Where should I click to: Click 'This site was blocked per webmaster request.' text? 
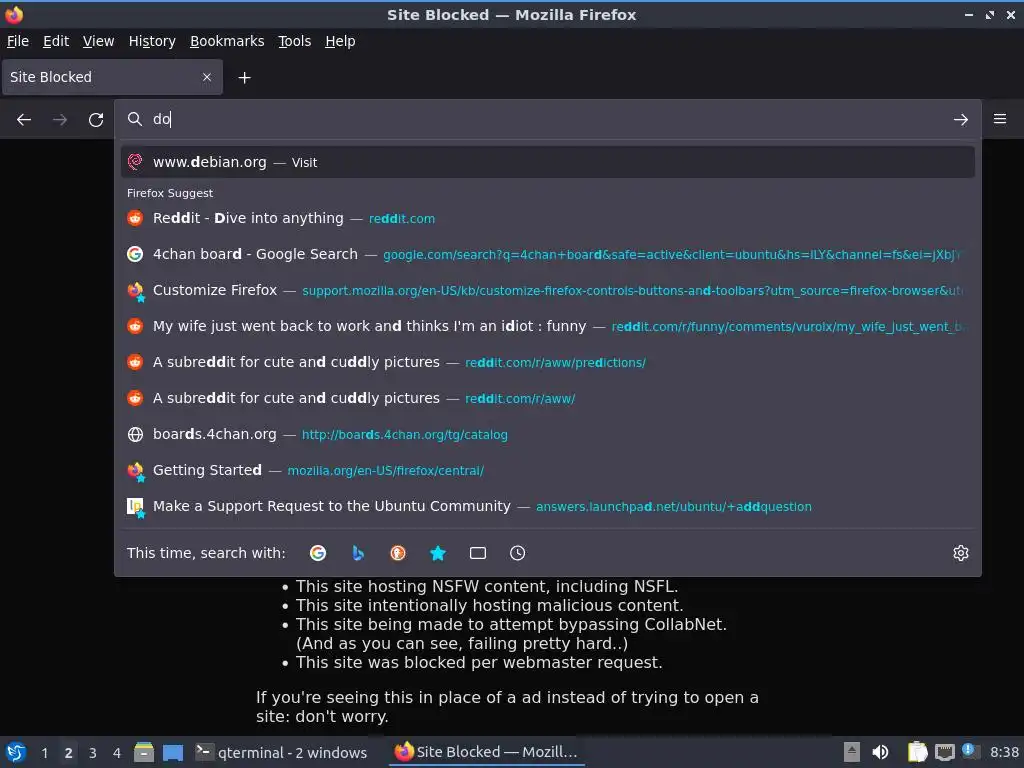479,662
